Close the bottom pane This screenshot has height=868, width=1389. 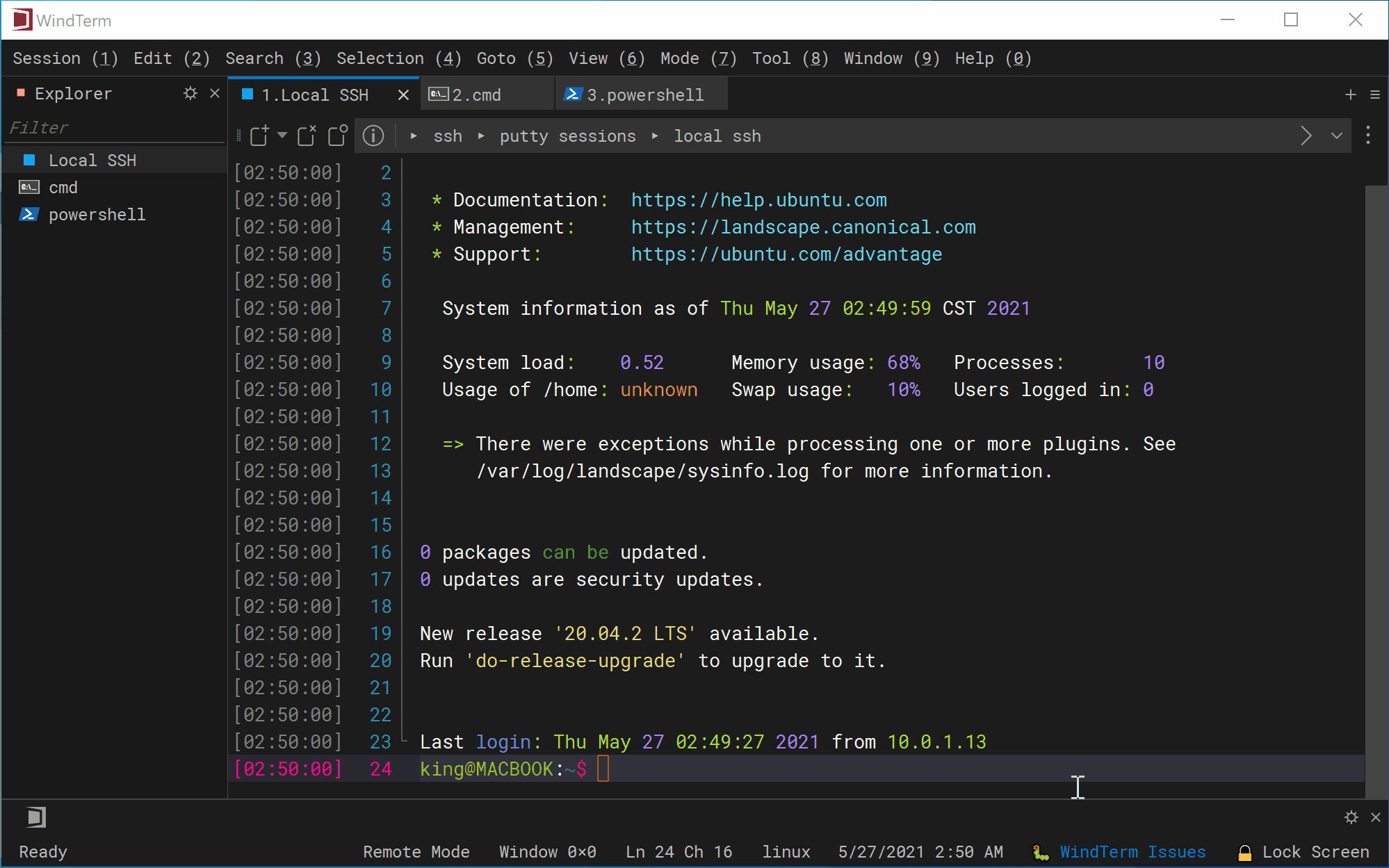tap(1376, 817)
